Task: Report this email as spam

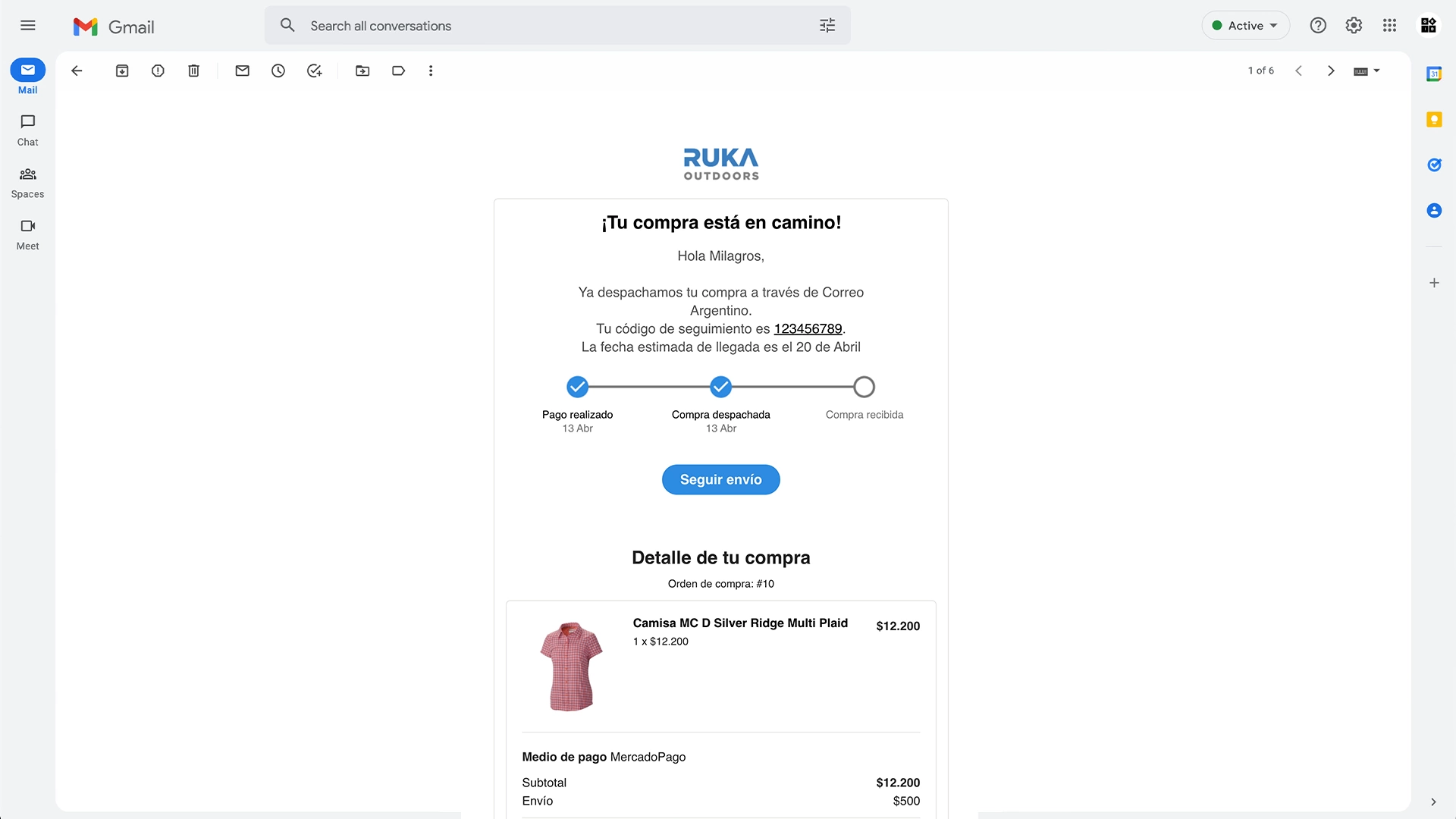Action: point(158,71)
